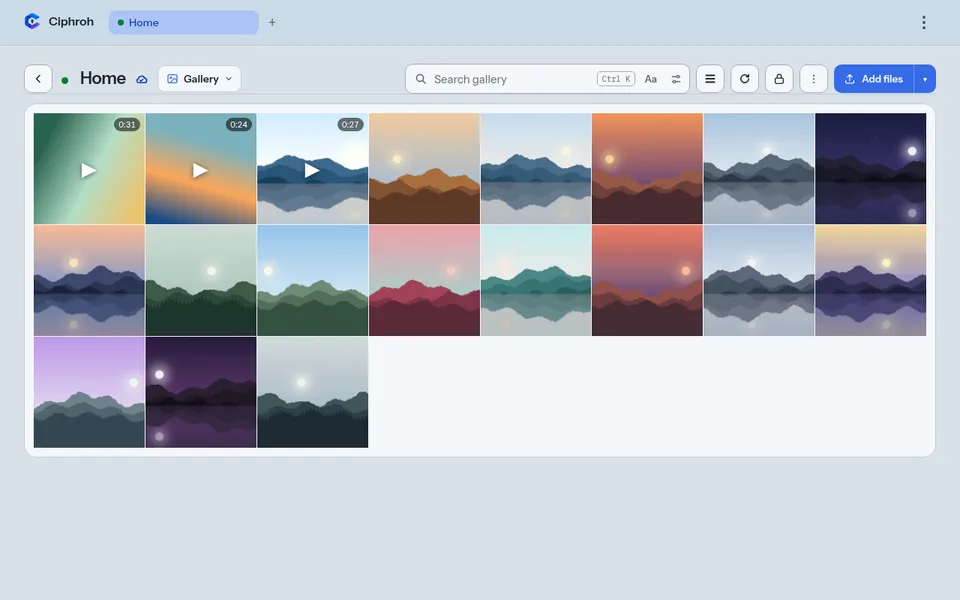The width and height of the screenshot is (960, 600).
Task: Go back with the chevron button
Action: (38, 79)
